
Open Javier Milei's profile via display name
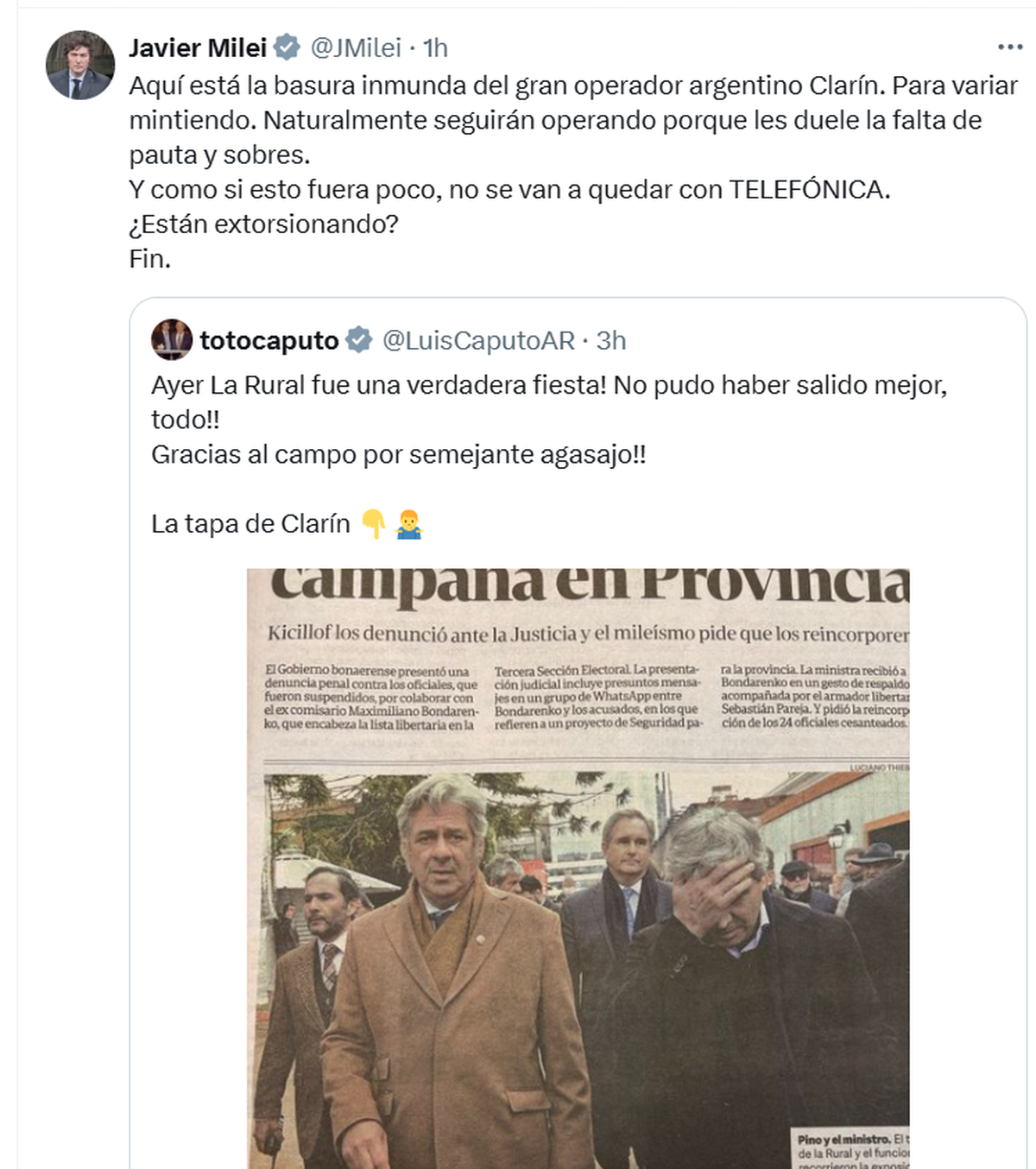pyautogui.click(x=198, y=47)
